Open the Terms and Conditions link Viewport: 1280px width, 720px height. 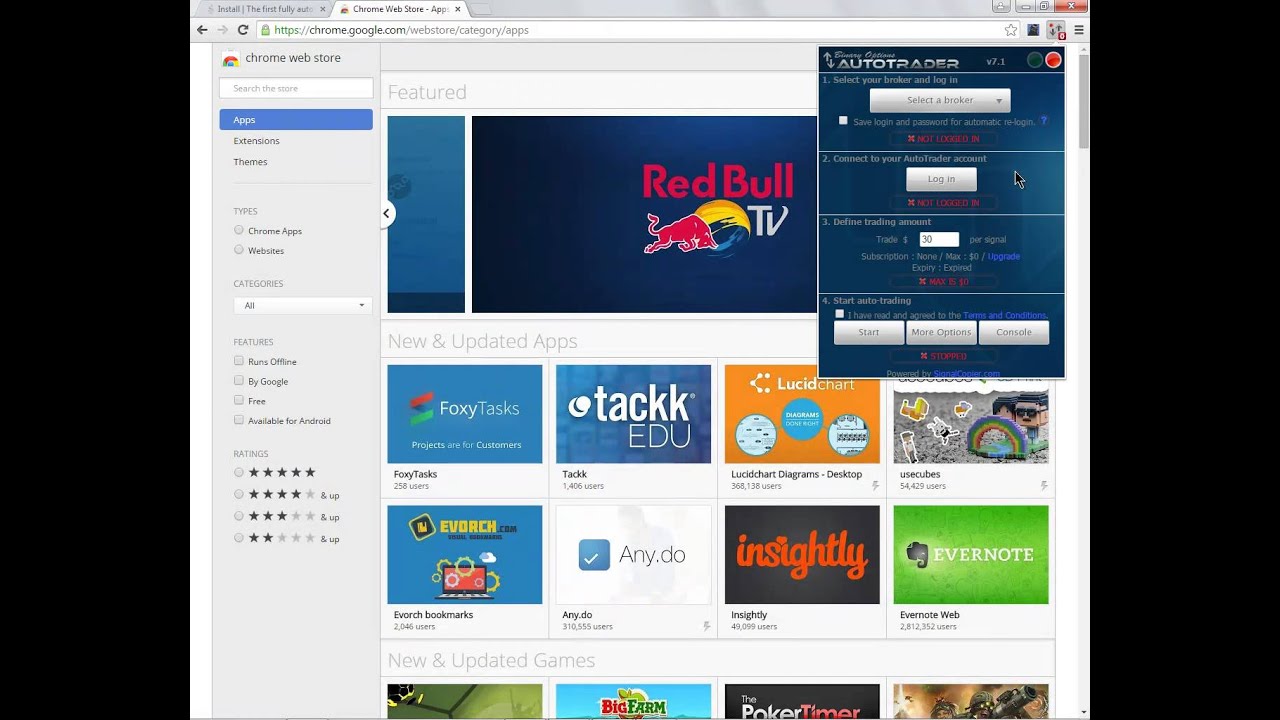1004,315
